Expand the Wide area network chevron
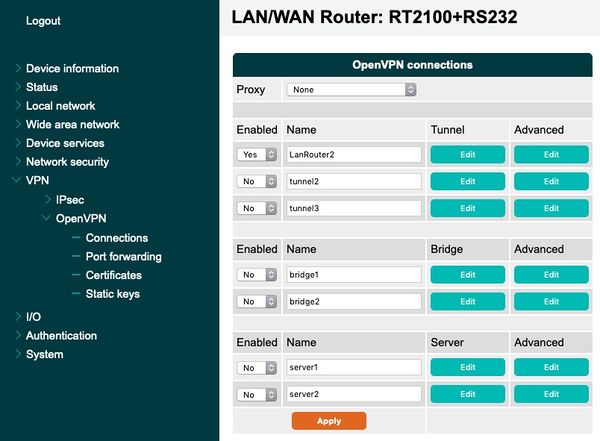Viewport: 600px width, 441px height. tap(18, 124)
